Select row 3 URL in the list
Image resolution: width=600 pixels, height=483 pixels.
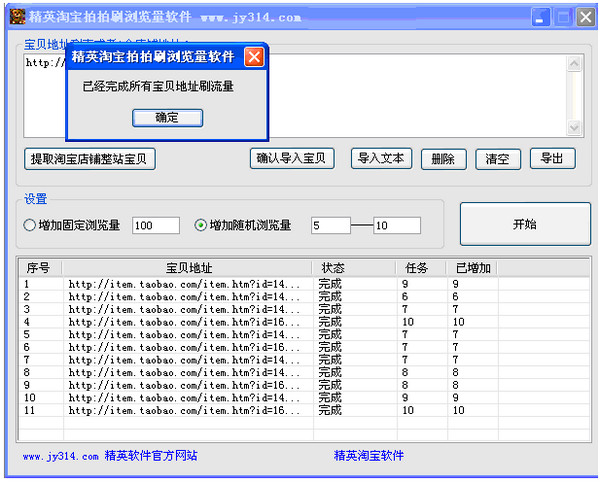pos(184,310)
